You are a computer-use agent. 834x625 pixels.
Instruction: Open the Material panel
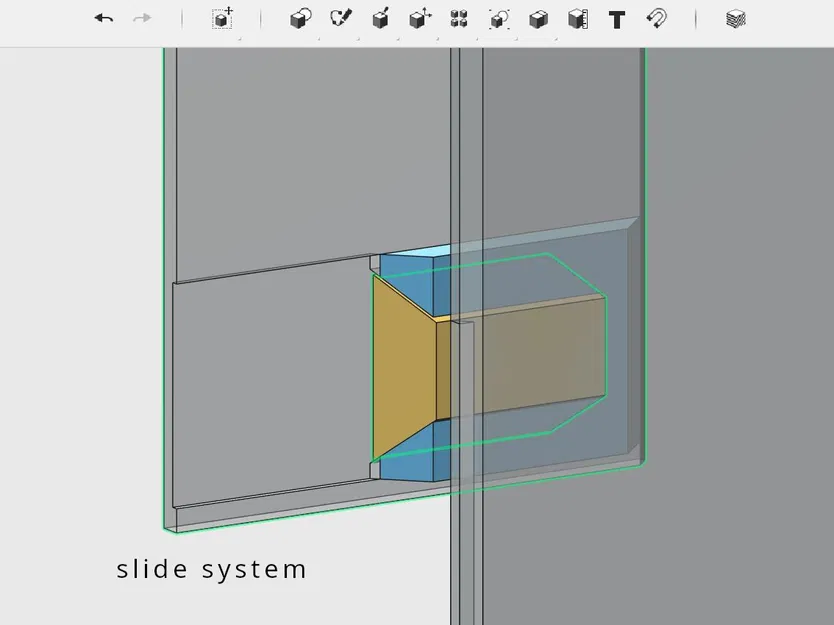[x=736, y=19]
